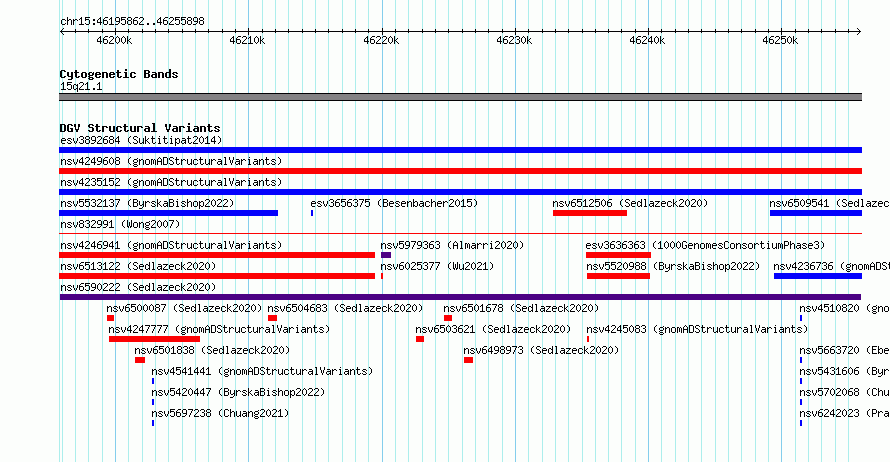Click the 46210k ruler tick label
The height and width of the screenshot is (462, 890).
tap(247, 41)
